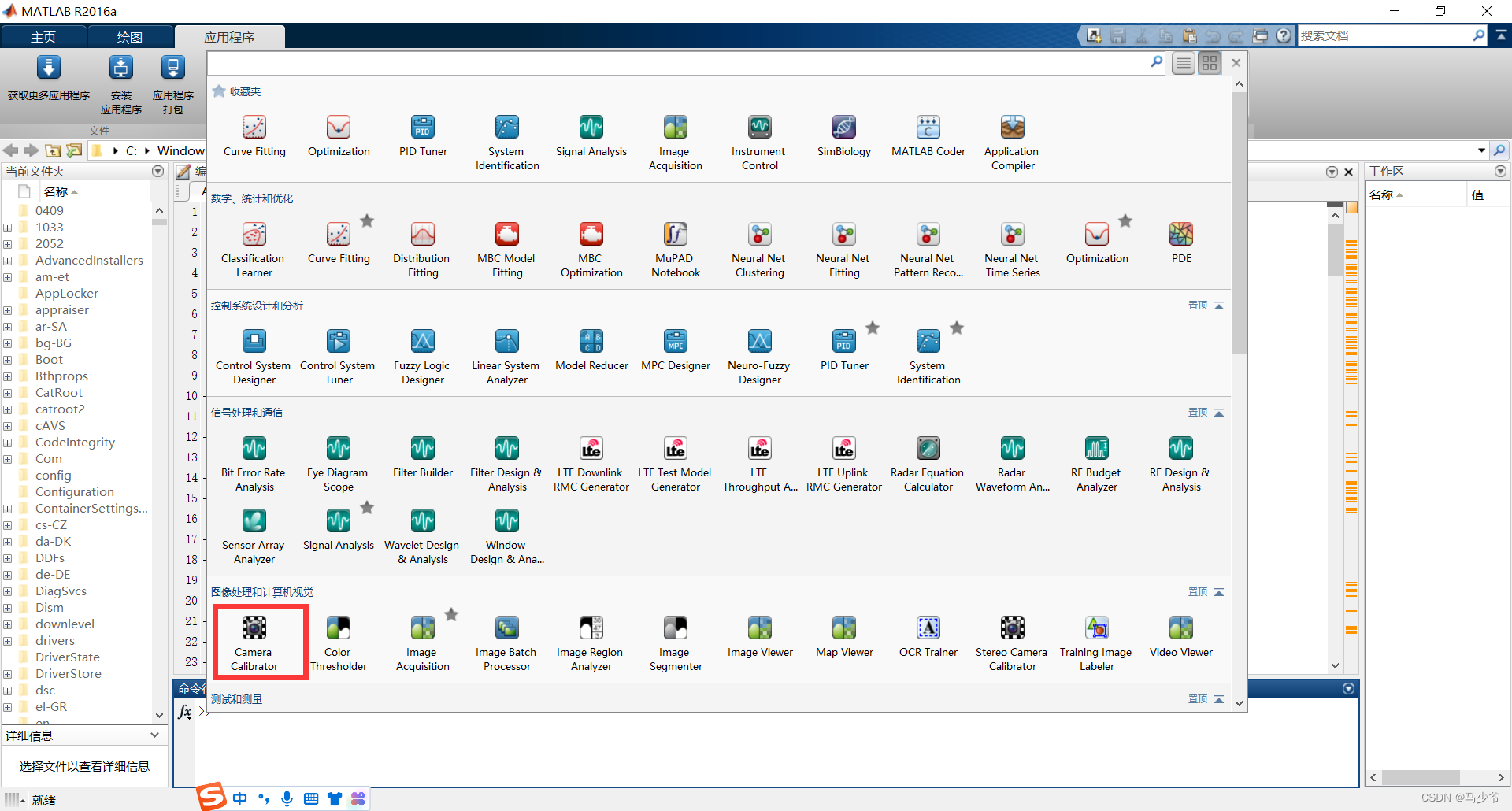Open Fuzzy Logic Designer
The height and width of the screenshot is (811, 1512).
[x=422, y=357]
